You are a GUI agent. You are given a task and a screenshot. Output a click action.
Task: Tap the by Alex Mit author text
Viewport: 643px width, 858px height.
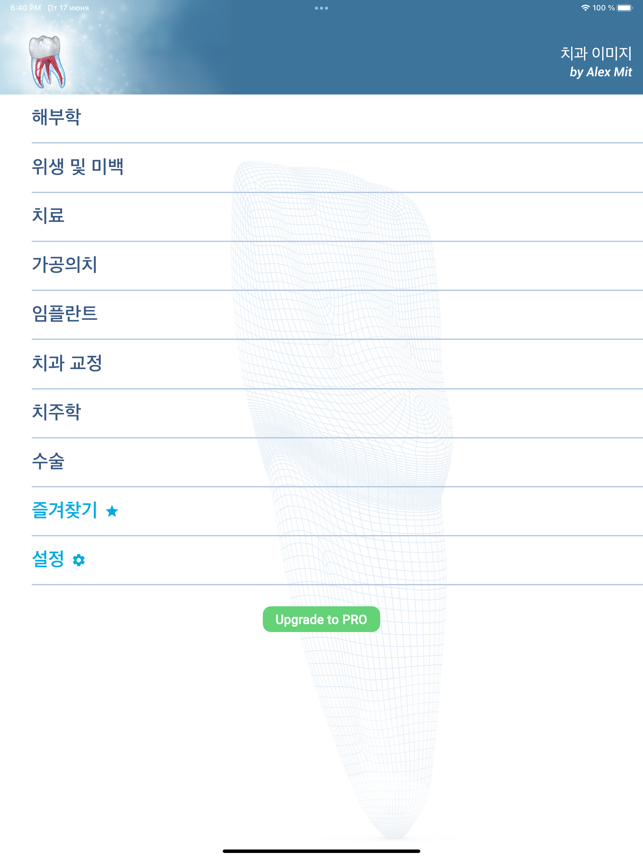coord(600,72)
